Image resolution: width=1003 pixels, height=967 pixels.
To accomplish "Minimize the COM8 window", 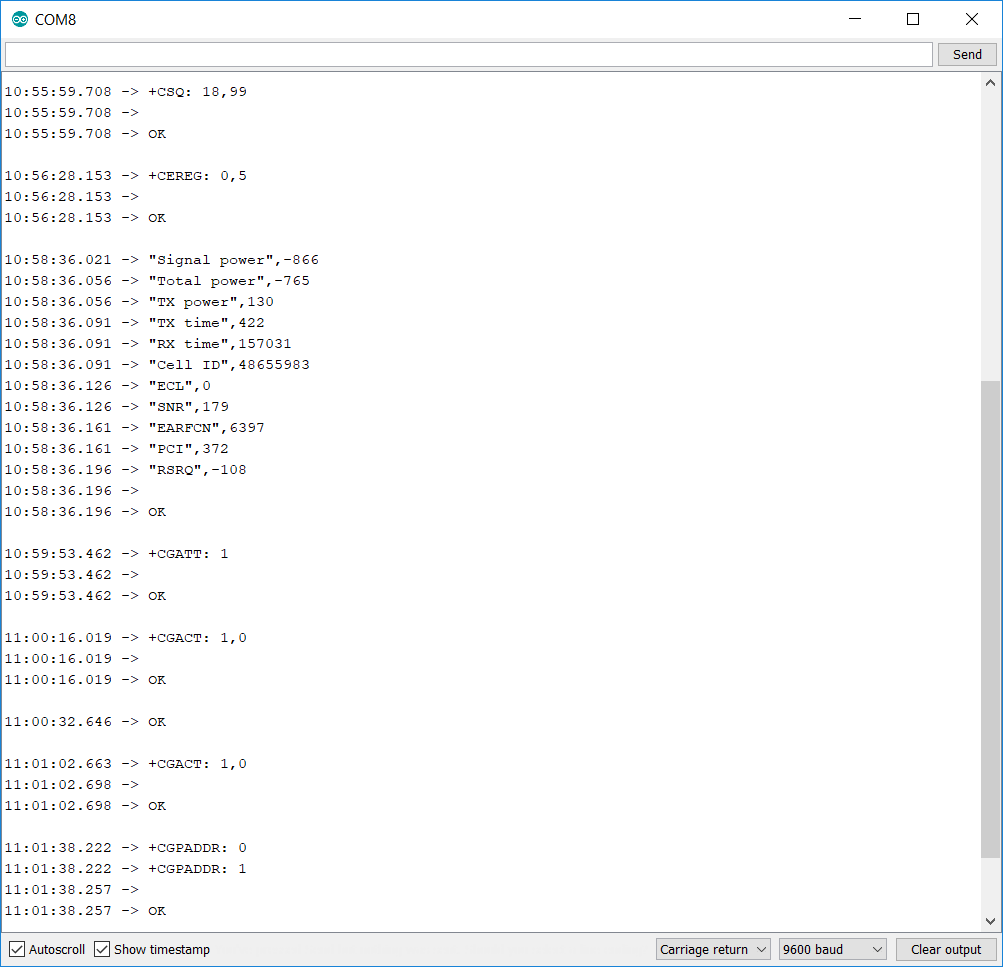I will coord(855,19).
